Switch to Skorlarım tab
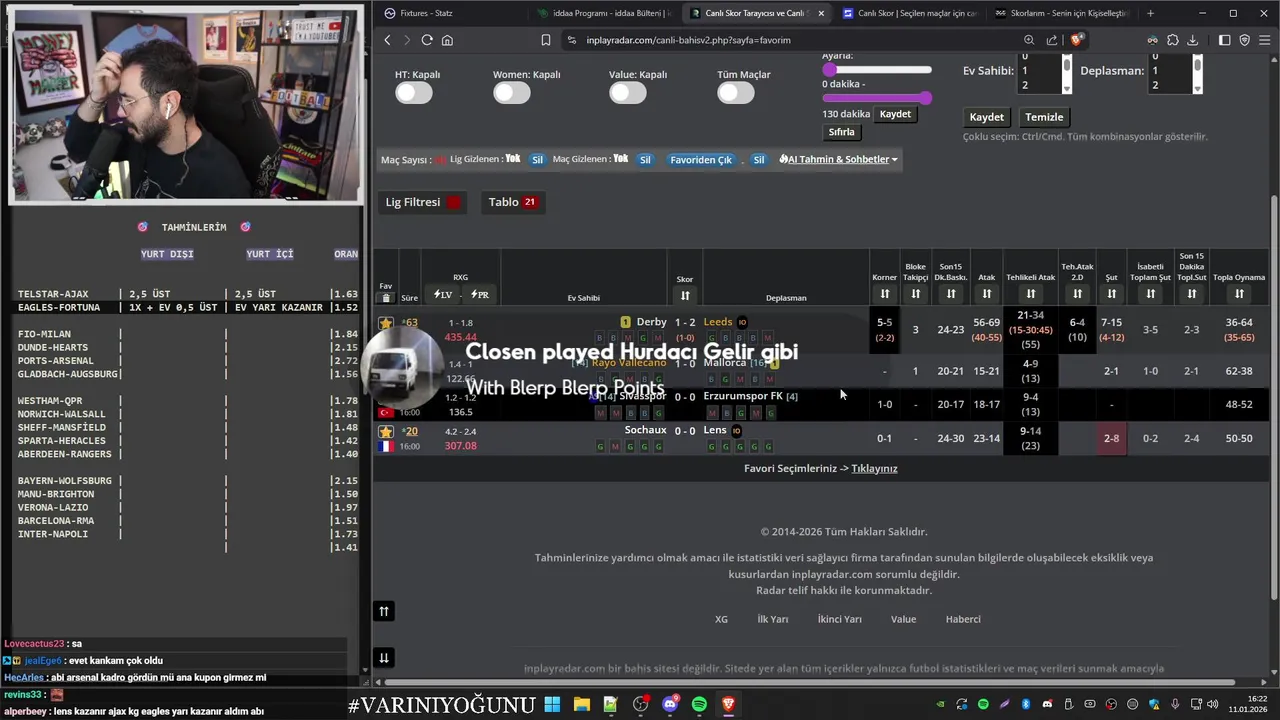 (x=1061, y=13)
